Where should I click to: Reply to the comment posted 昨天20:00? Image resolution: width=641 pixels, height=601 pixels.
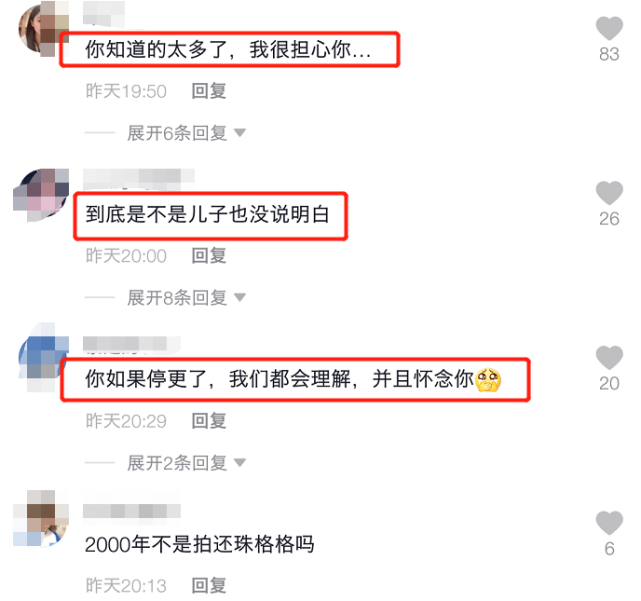click(209, 256)
